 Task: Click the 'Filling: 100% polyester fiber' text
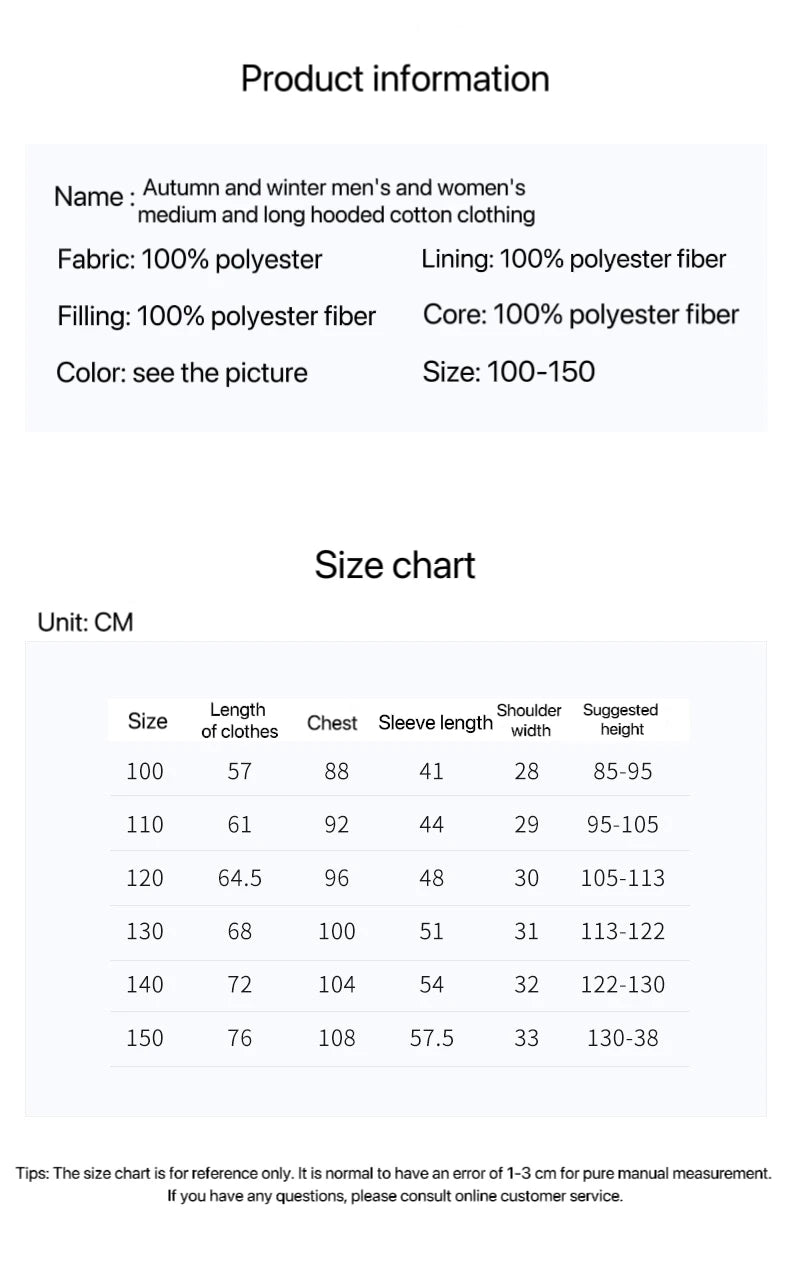(216, 316)
